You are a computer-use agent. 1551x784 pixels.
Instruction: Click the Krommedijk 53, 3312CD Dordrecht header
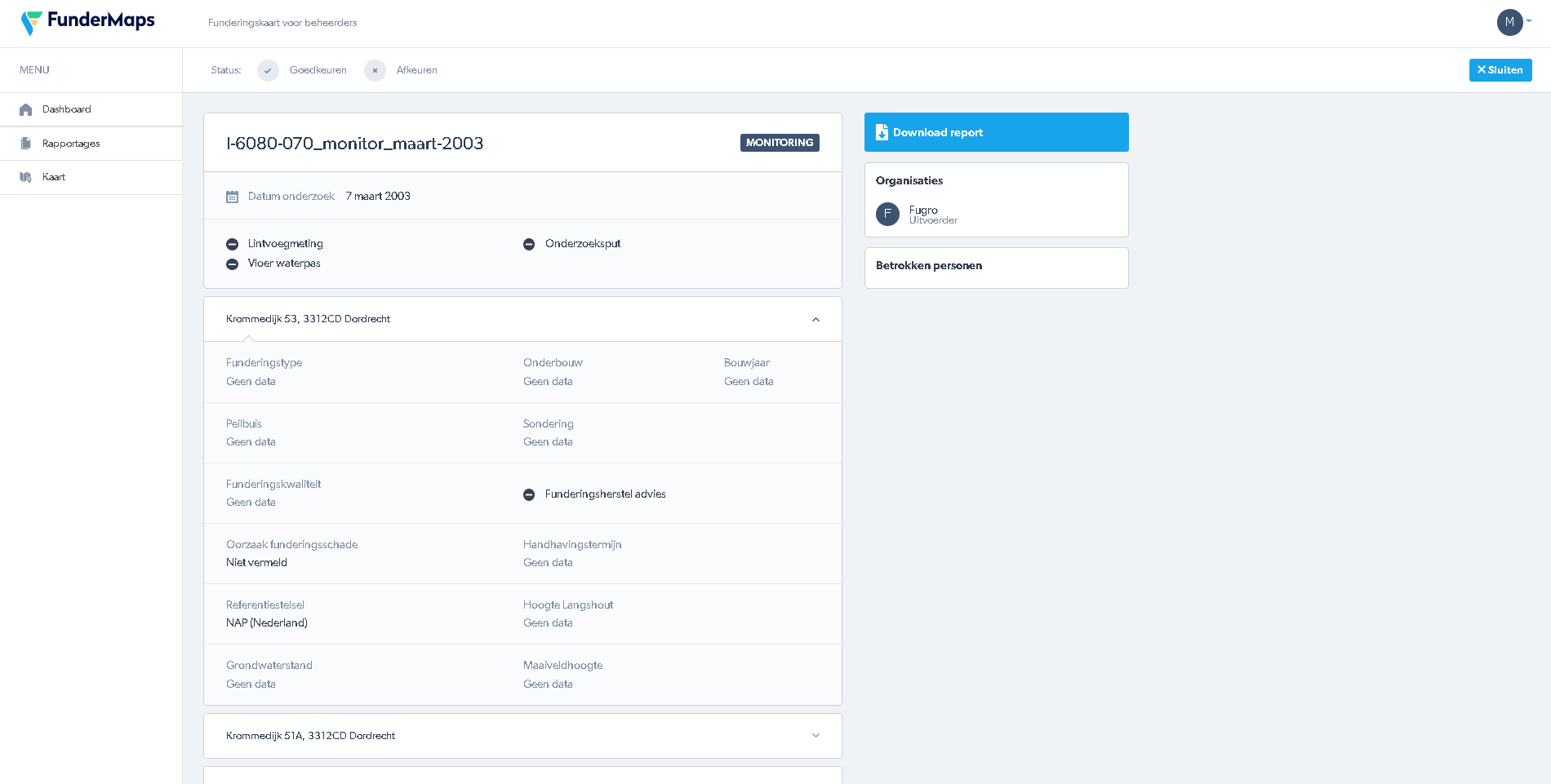(x=522, y=319)
